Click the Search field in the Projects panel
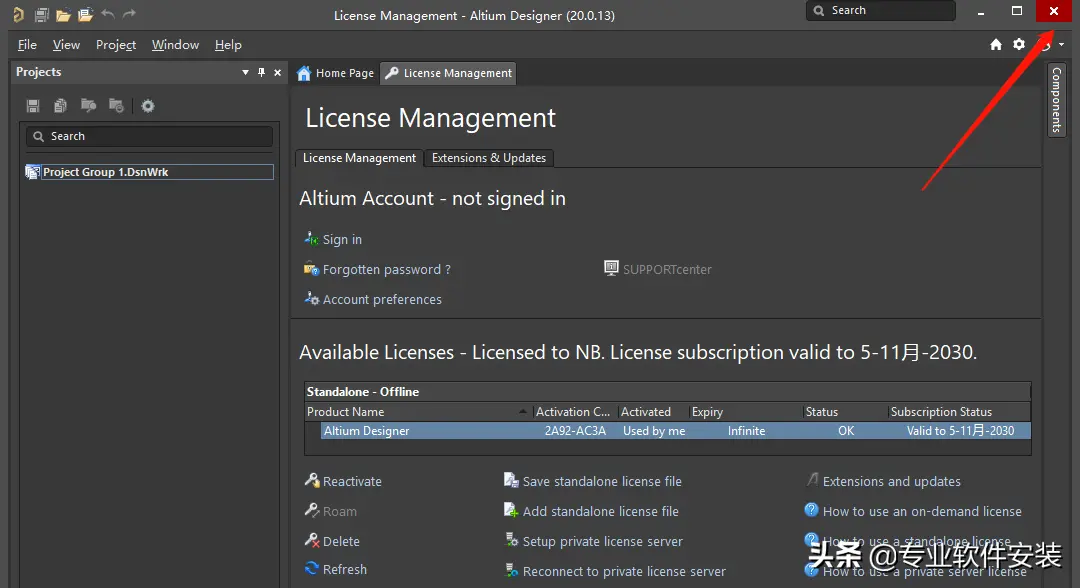Viewport: 1080px width, 588px height. coord(149,136)
